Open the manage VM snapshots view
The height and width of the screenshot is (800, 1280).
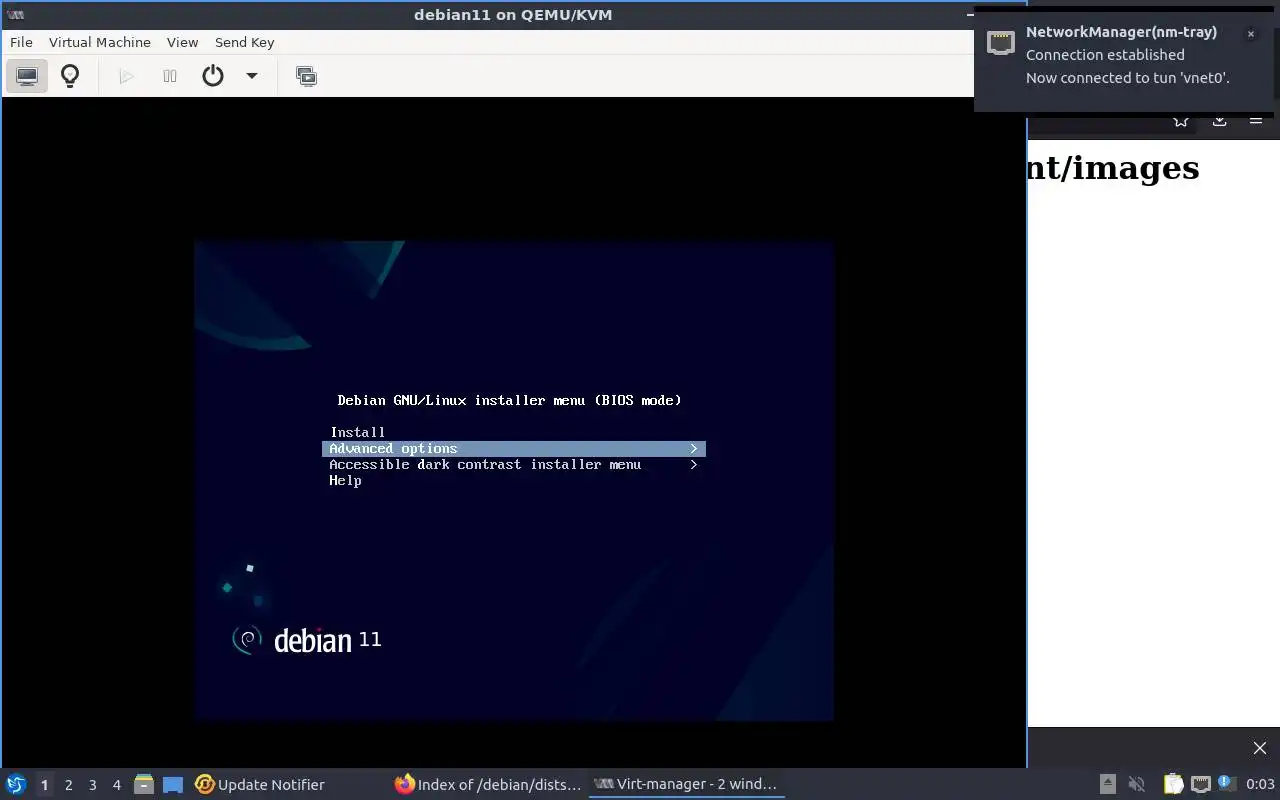tap(307, 76)
